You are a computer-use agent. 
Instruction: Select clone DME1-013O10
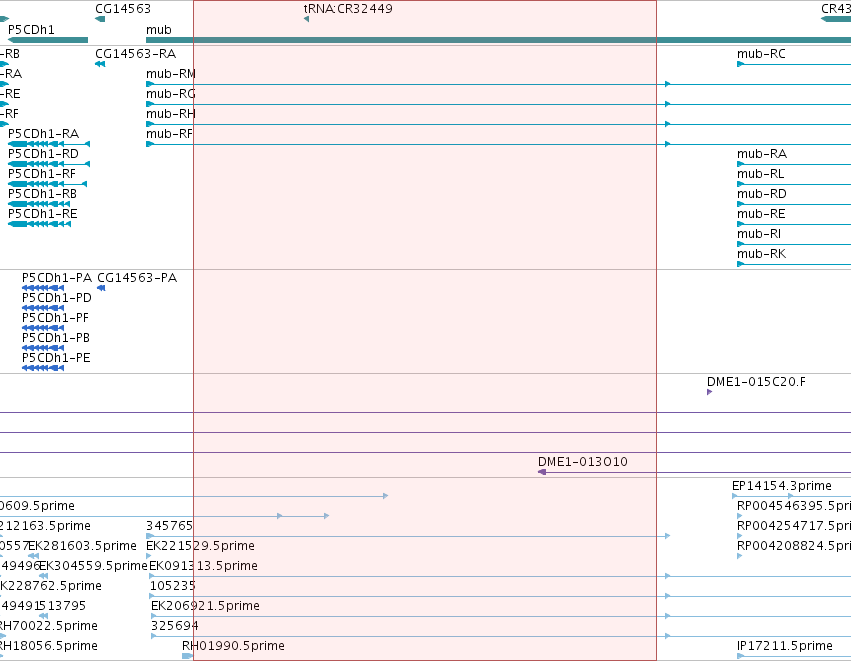[x=582, y=462]
